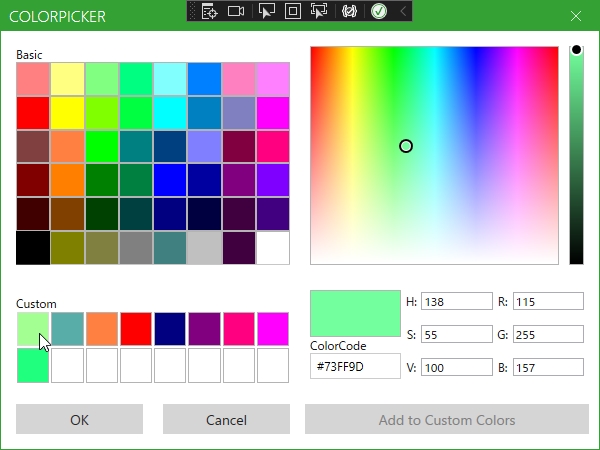Viewport: 600px width, 450px height.
Task: Click the circular marker in the color spectrum
Action: 406,146
